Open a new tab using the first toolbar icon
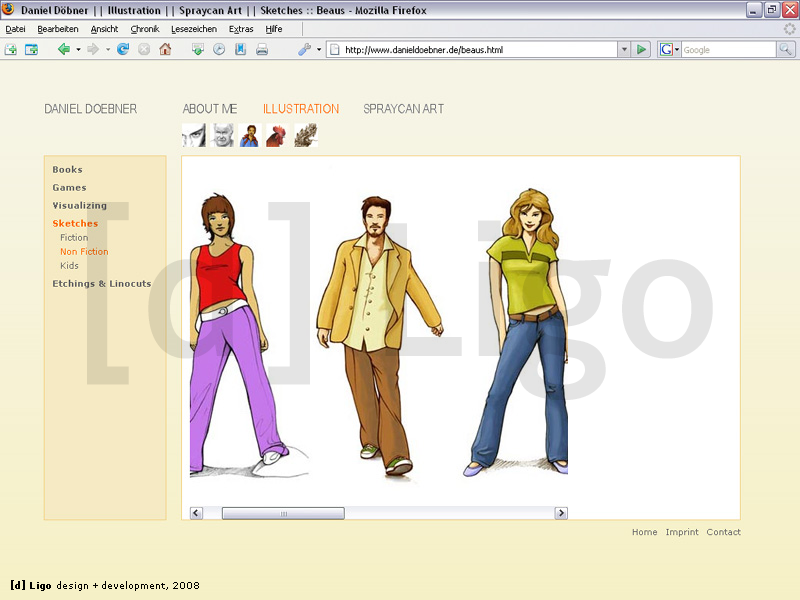The width and height of the screenshot is (800, 600). 11,49
